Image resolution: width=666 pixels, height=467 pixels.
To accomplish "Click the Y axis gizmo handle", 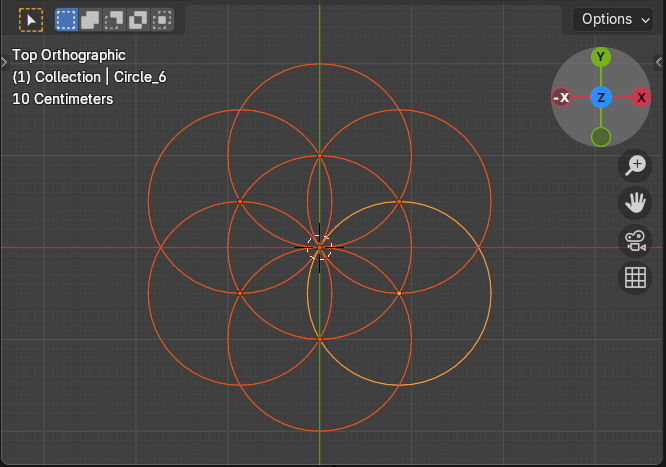I will [601, 57].
